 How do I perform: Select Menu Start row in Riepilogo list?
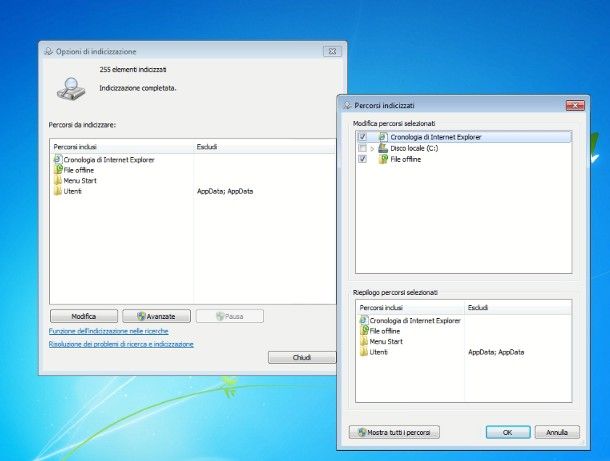tap(386, 342)
